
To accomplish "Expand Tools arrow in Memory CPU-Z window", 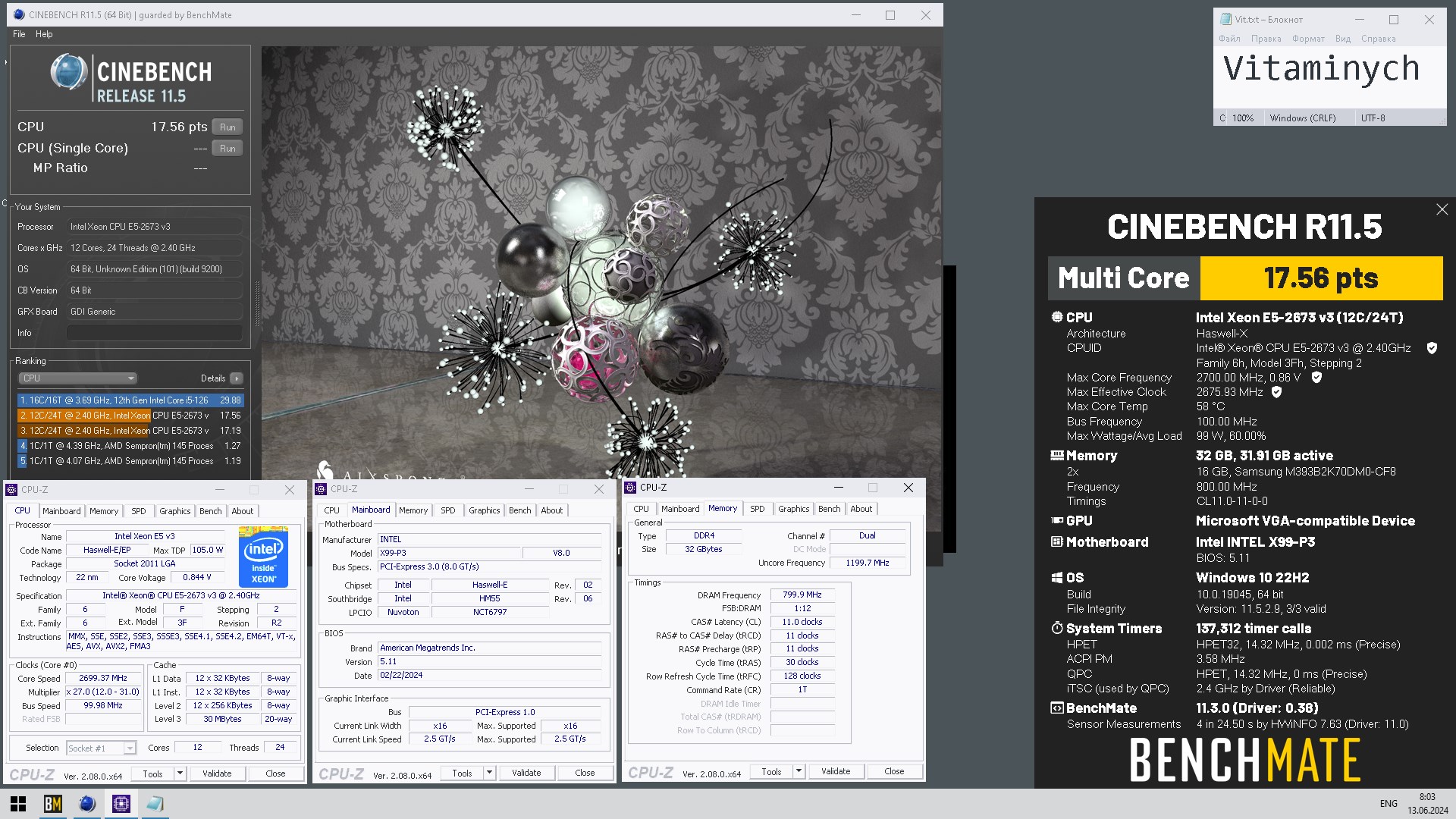I will [799, 771].
